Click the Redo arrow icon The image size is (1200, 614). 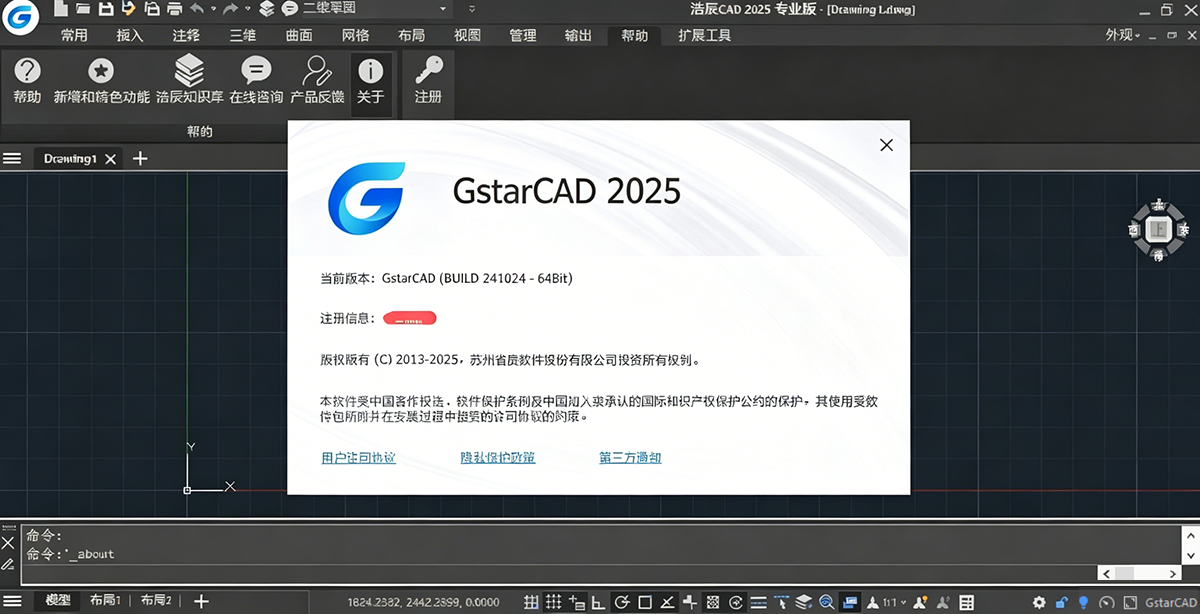[x=231, y=8]
